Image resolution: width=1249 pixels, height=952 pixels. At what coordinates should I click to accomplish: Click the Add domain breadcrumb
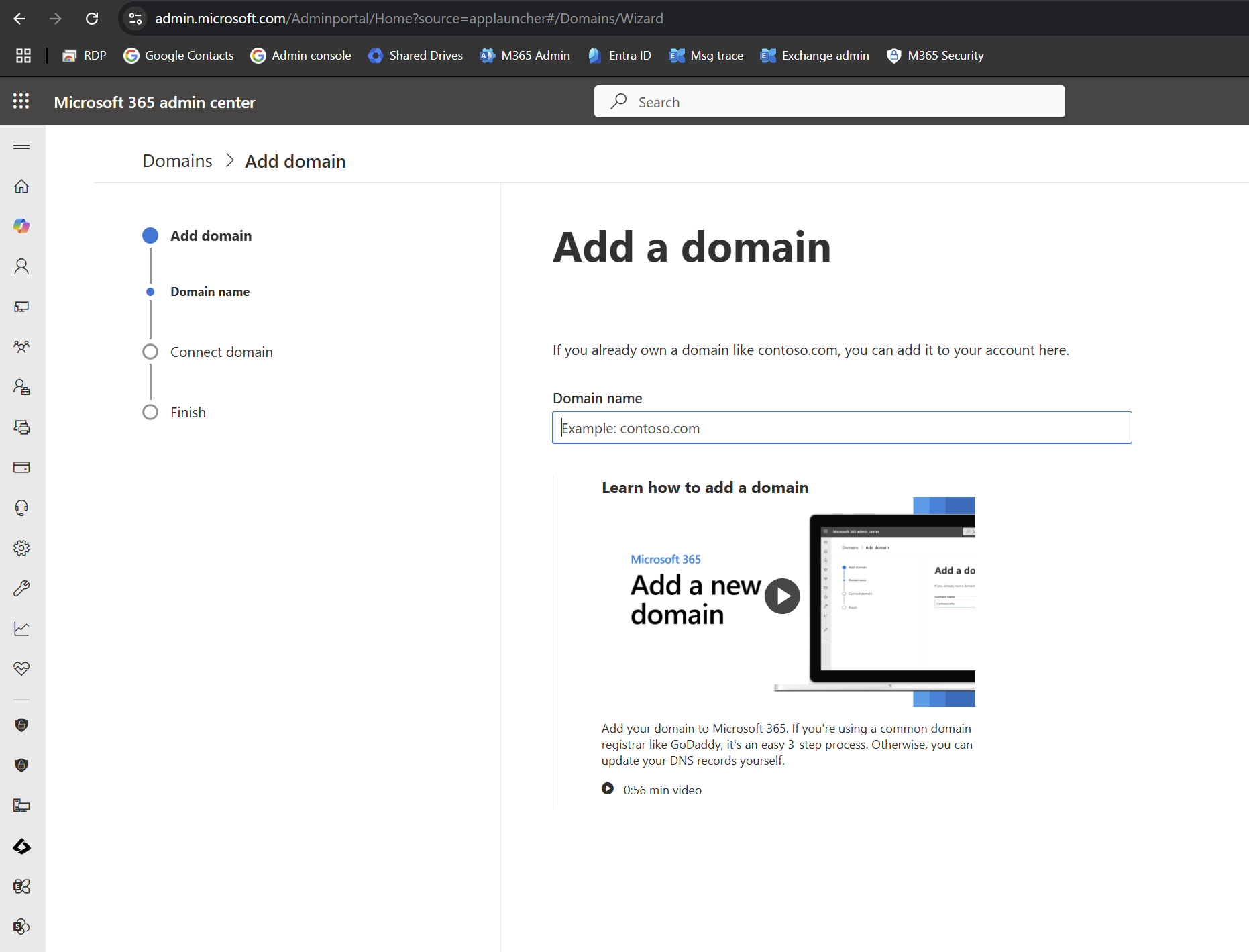click(x=295, y=161)
